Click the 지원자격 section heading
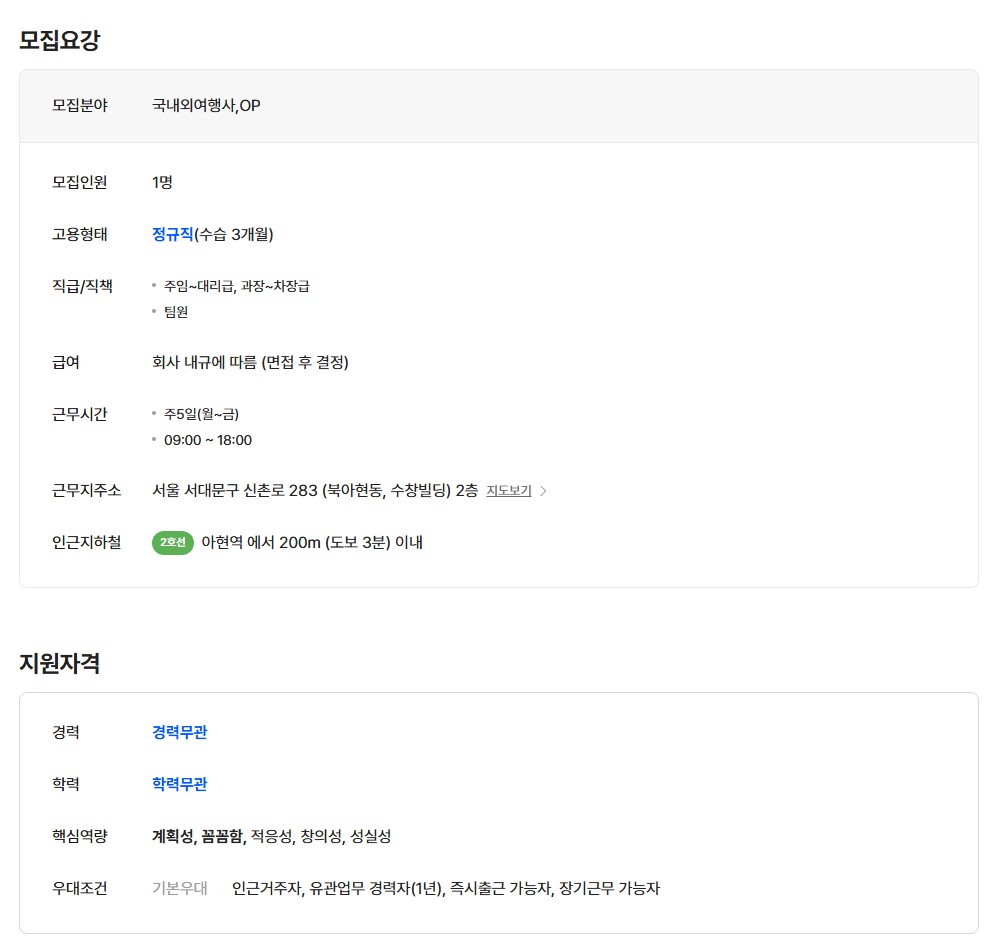The width and height of the screenshot is (996, 946). click(60, 663)
